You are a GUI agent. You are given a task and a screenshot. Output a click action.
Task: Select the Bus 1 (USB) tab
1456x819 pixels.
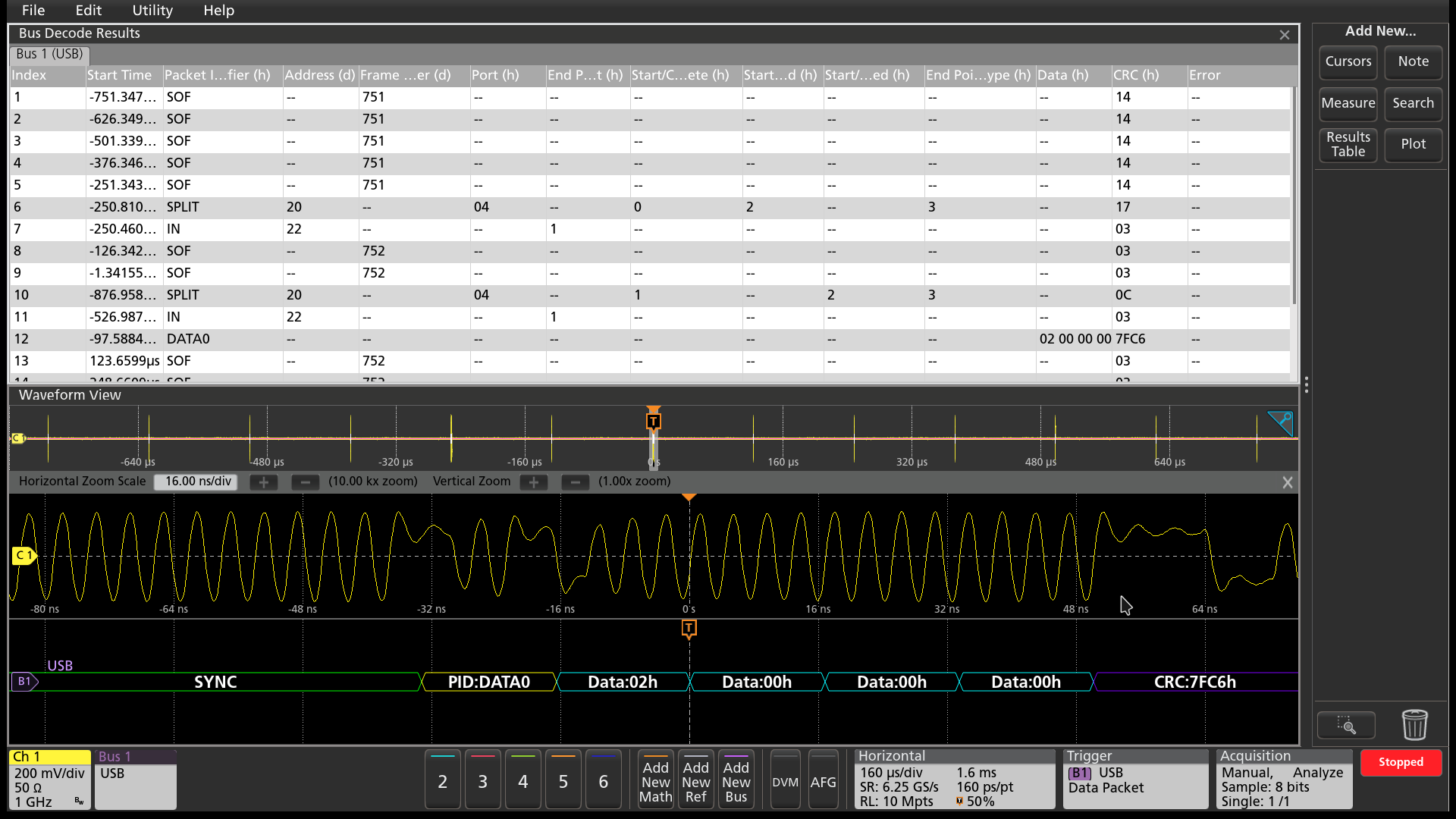coord(49,54)
